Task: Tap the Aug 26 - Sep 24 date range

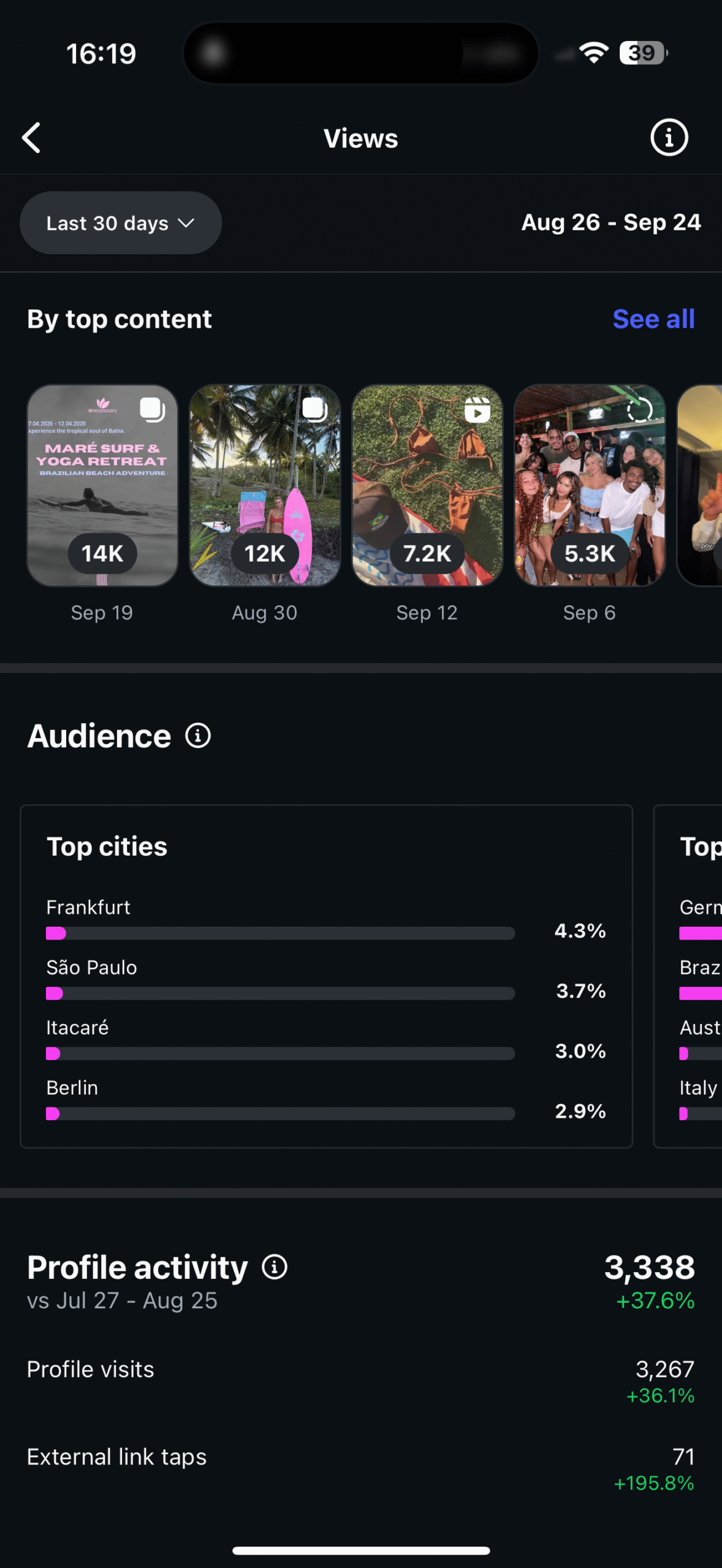Action: point(610,223)
